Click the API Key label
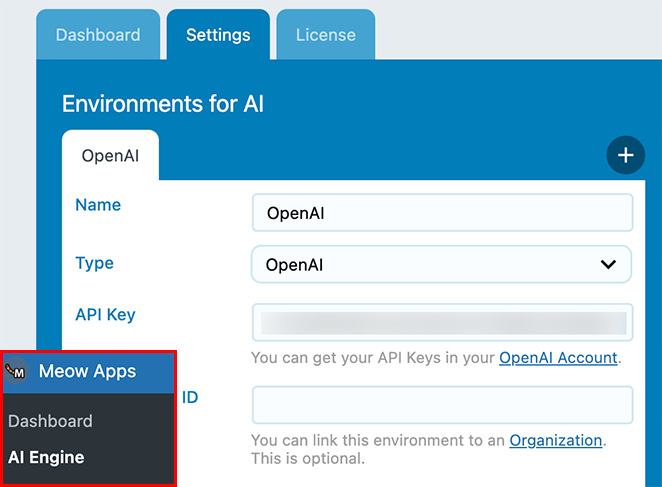 point(105,315)
